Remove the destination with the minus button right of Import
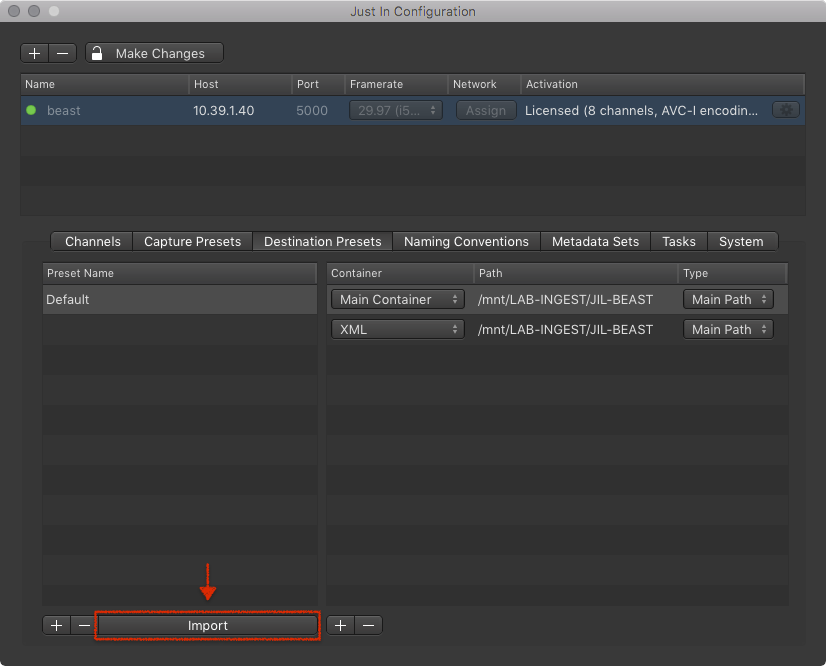The image size is (826, 666). coord(369,625)
